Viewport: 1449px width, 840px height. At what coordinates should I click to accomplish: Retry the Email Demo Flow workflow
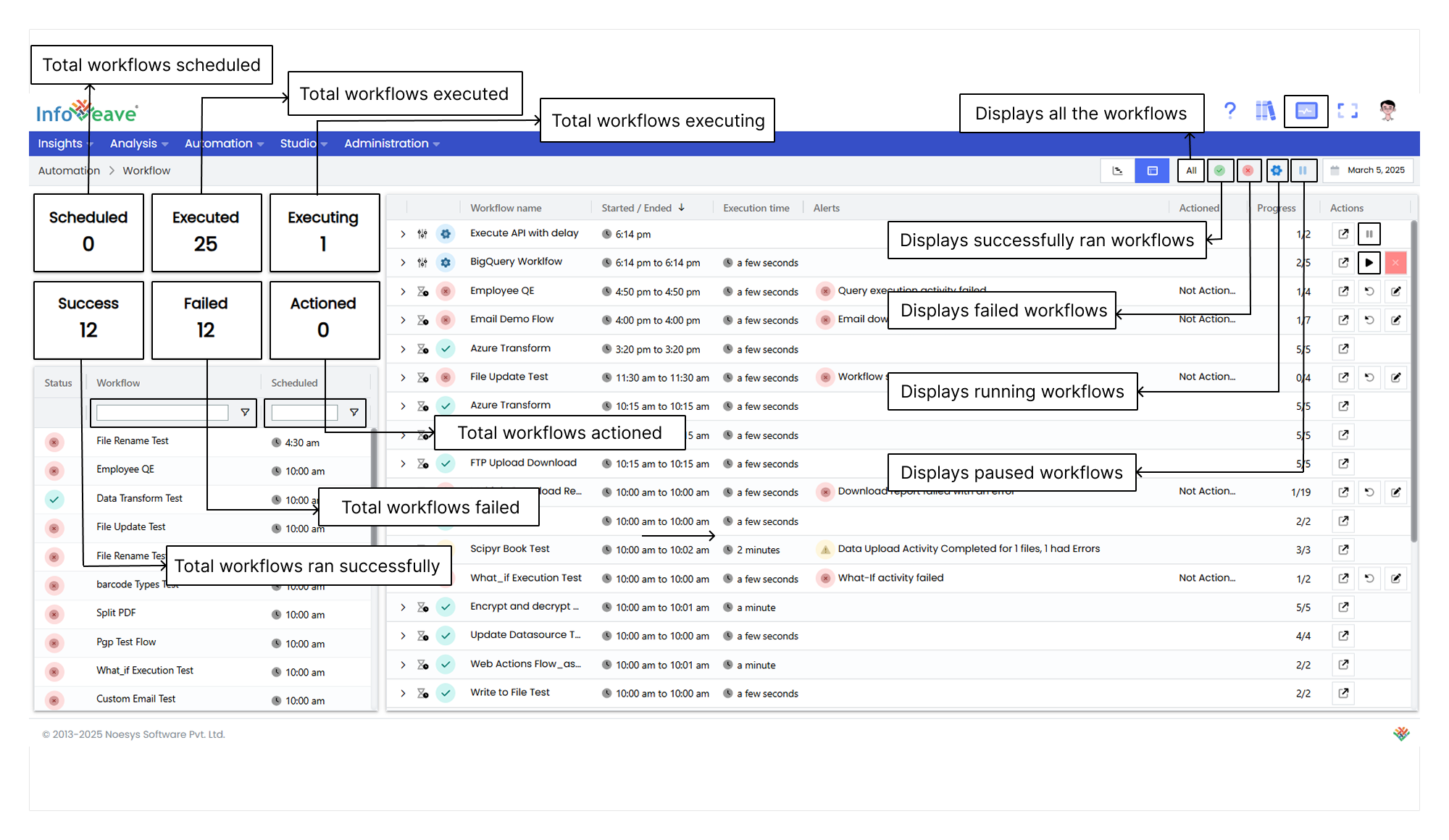[x=1369, y=319]
